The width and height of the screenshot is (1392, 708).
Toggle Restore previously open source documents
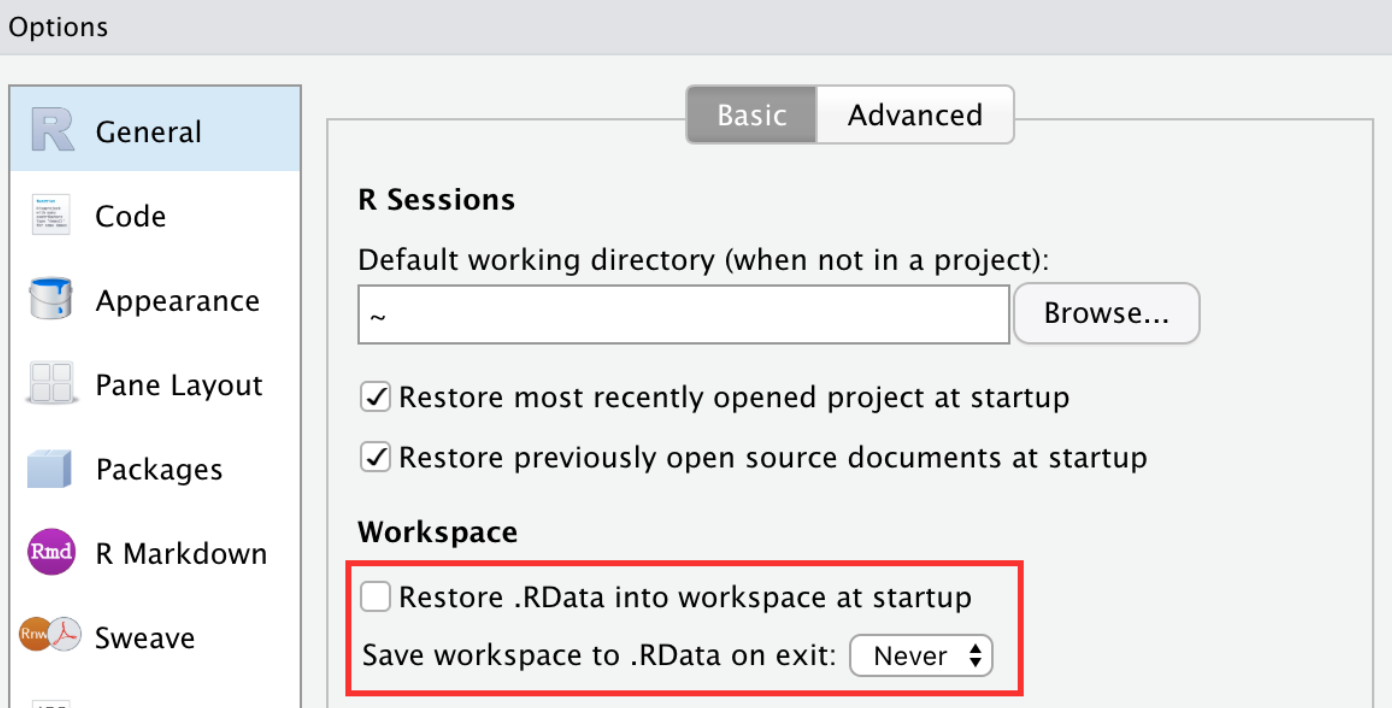[x=375, y=457]
